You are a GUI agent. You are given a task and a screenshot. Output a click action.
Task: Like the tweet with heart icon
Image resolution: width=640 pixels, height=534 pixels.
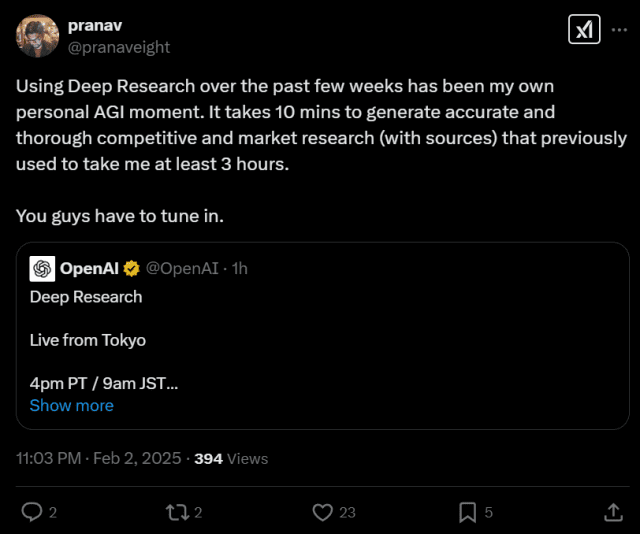tap(322, 512)
